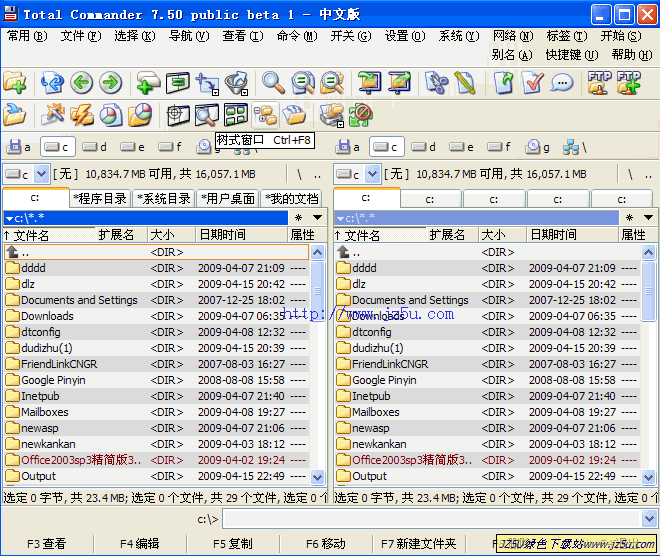Switch to *我的文档 tab
The height and width of the screenshot is (556, 660).
click(x=292, y=198)
